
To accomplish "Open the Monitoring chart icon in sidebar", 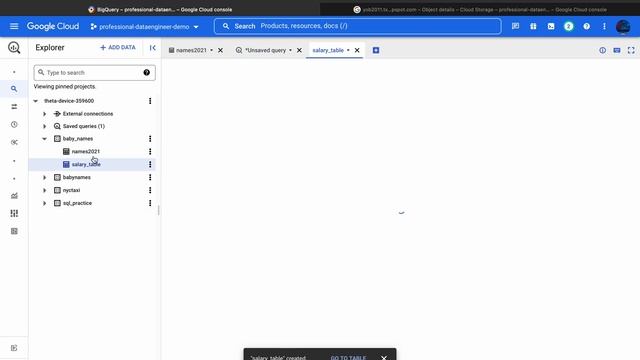I will click(14, 196).
